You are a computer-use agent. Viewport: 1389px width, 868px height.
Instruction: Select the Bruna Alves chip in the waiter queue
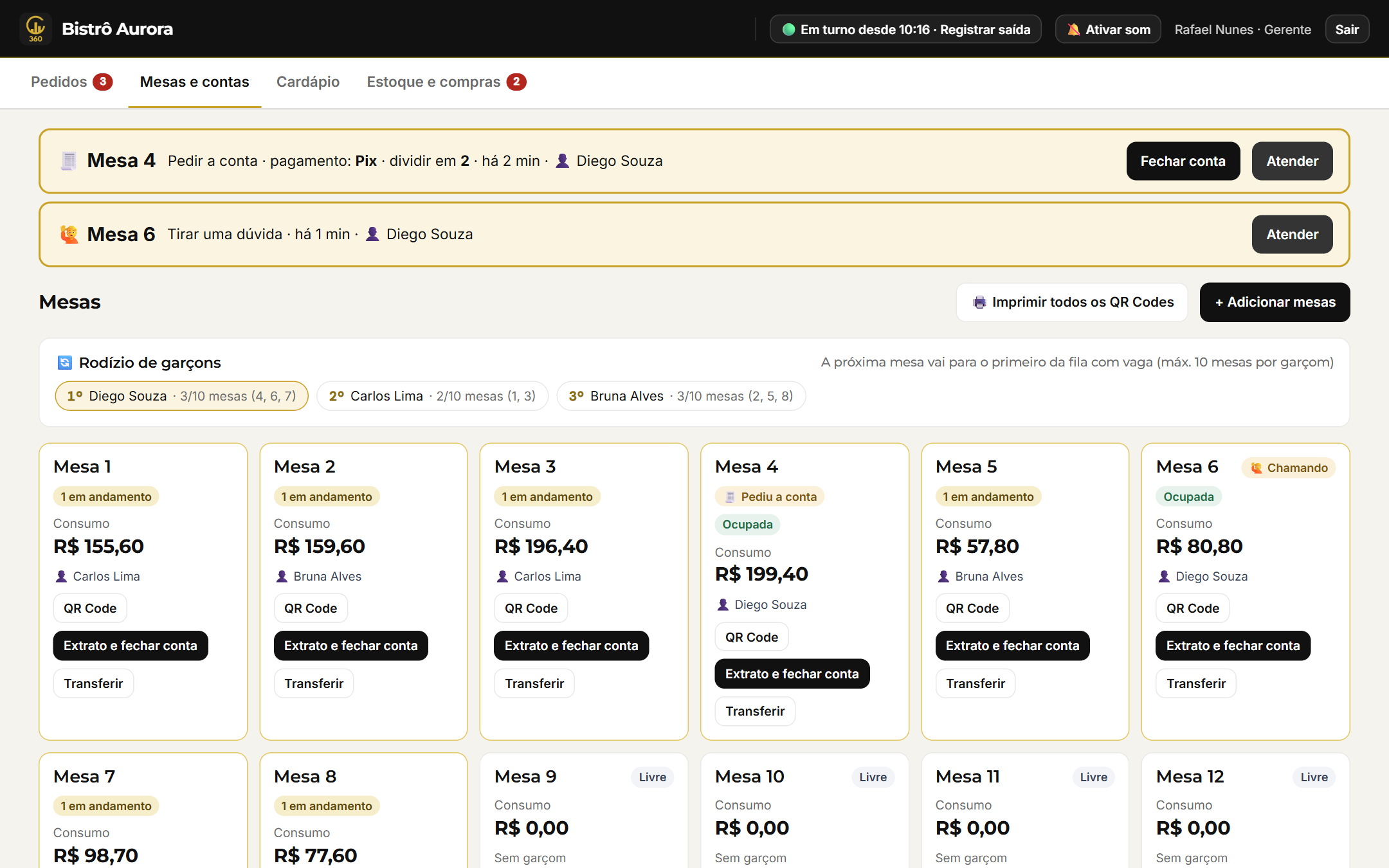(681, 396)
